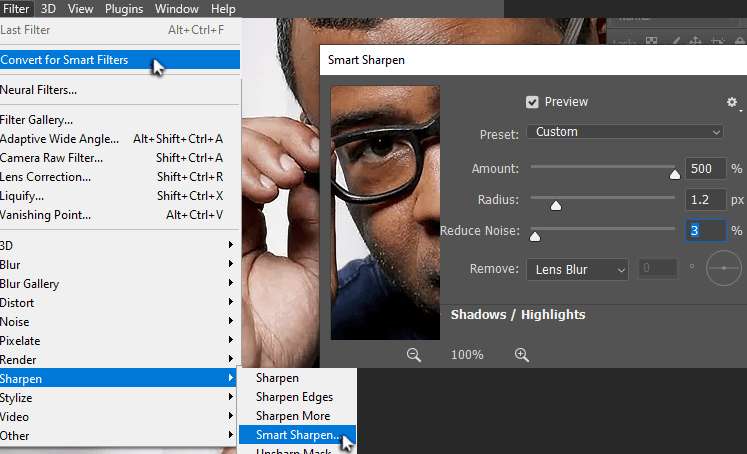
Task: Click the Amount slider handle
Action: pos(674,174)
